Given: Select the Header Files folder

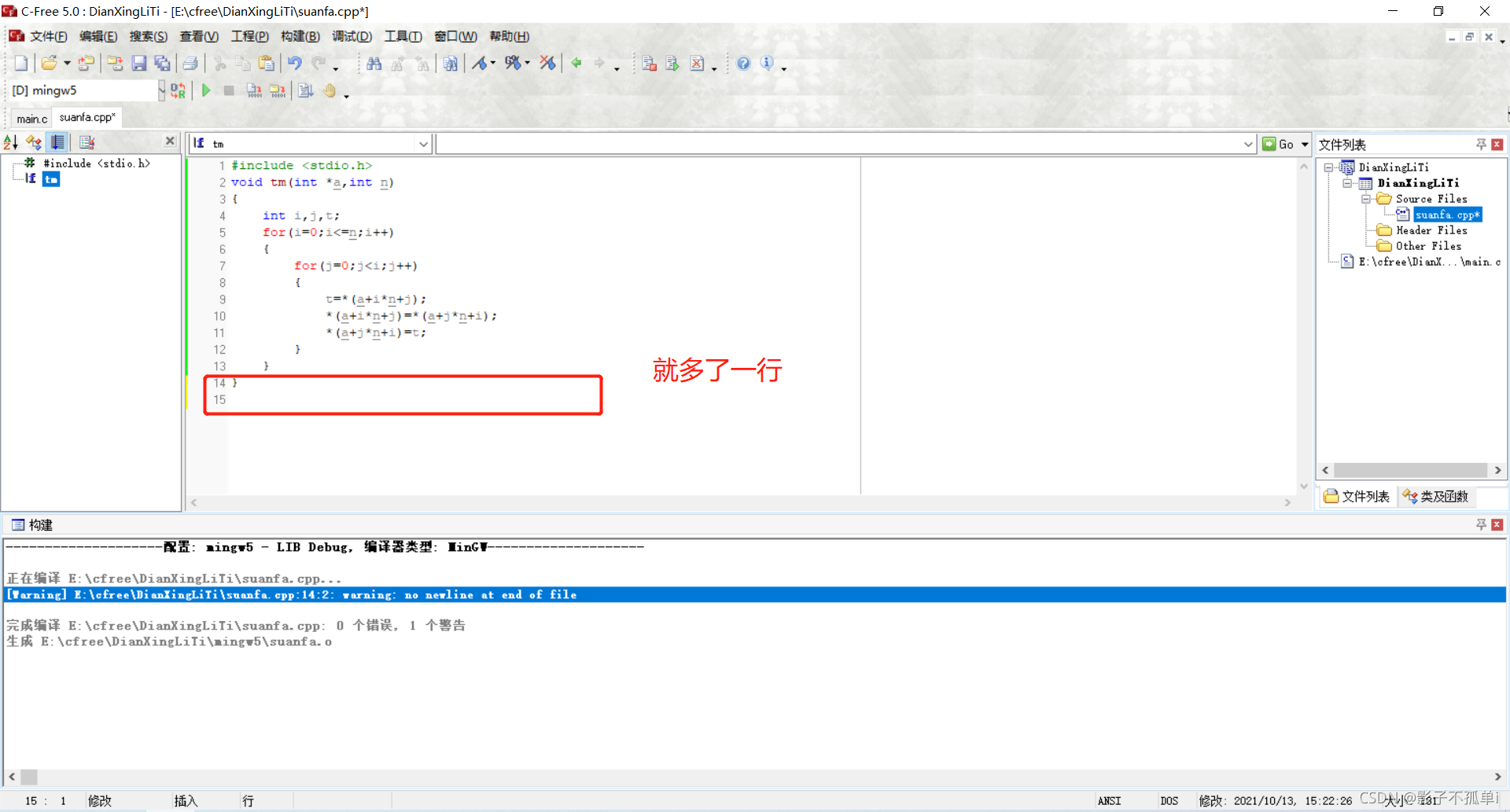Looking at the screenshot, I should click(1431, 230).
